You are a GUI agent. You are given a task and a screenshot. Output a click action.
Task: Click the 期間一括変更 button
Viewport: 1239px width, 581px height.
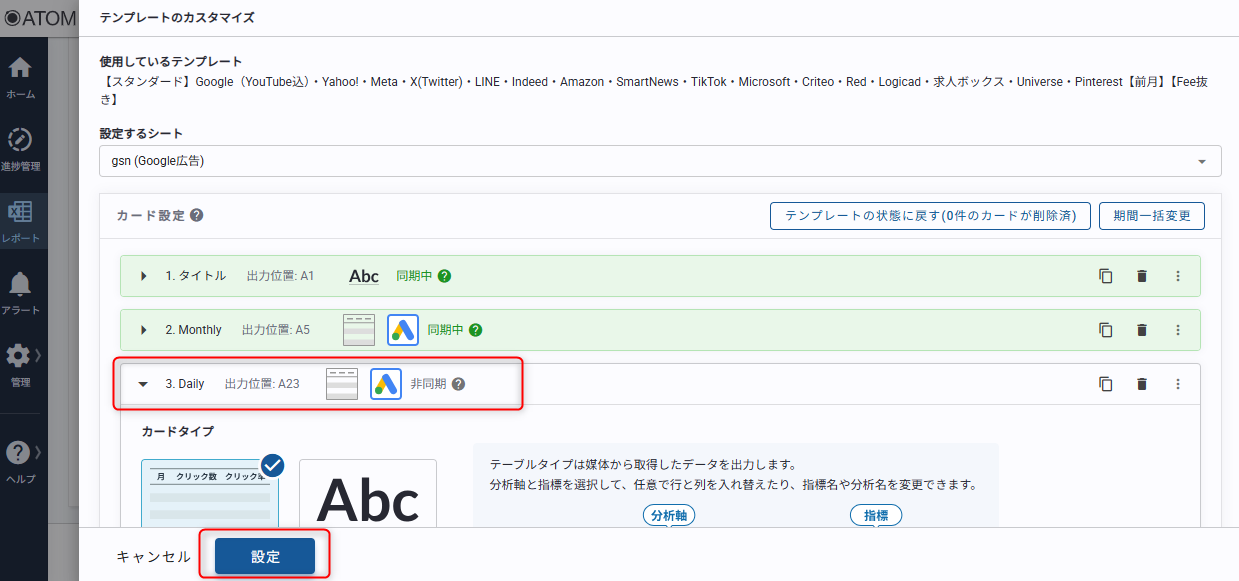(x=1151, y=216)
